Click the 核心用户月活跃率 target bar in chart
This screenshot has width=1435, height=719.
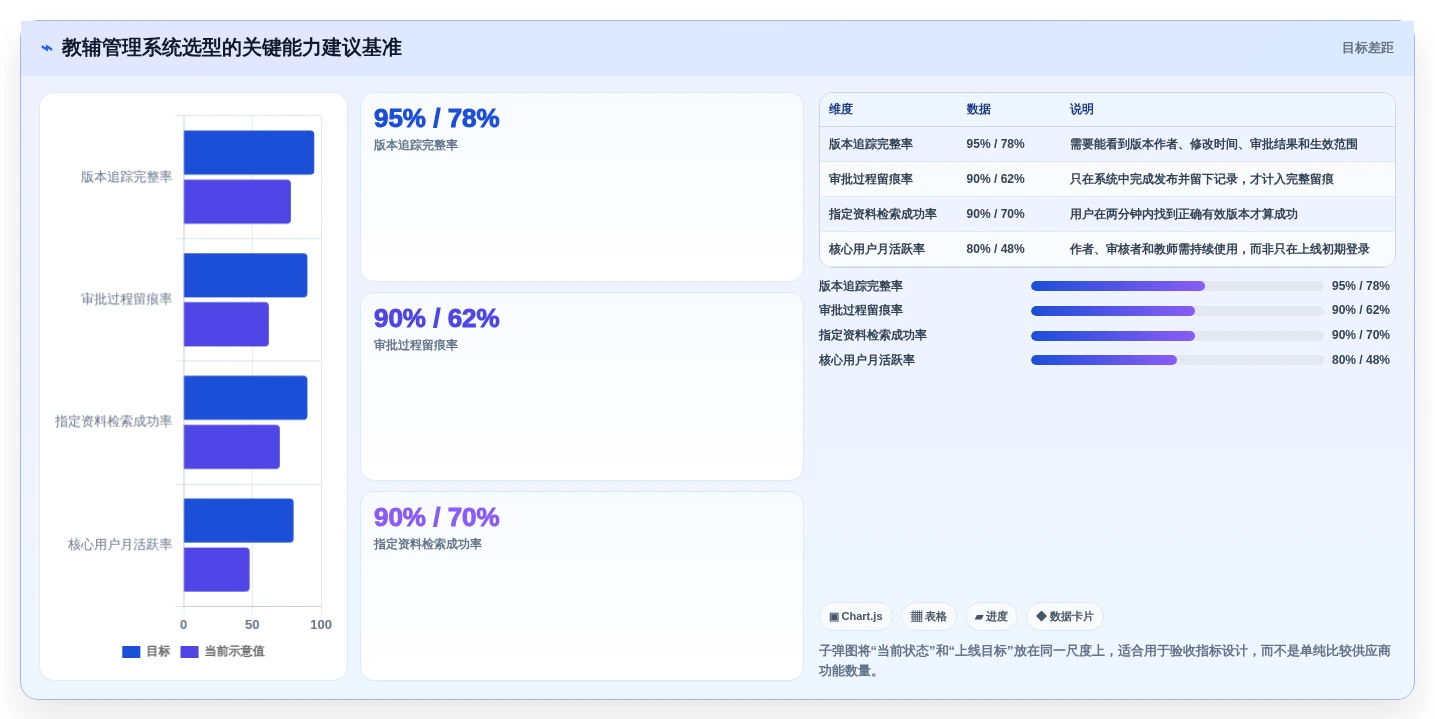point(239,521)
